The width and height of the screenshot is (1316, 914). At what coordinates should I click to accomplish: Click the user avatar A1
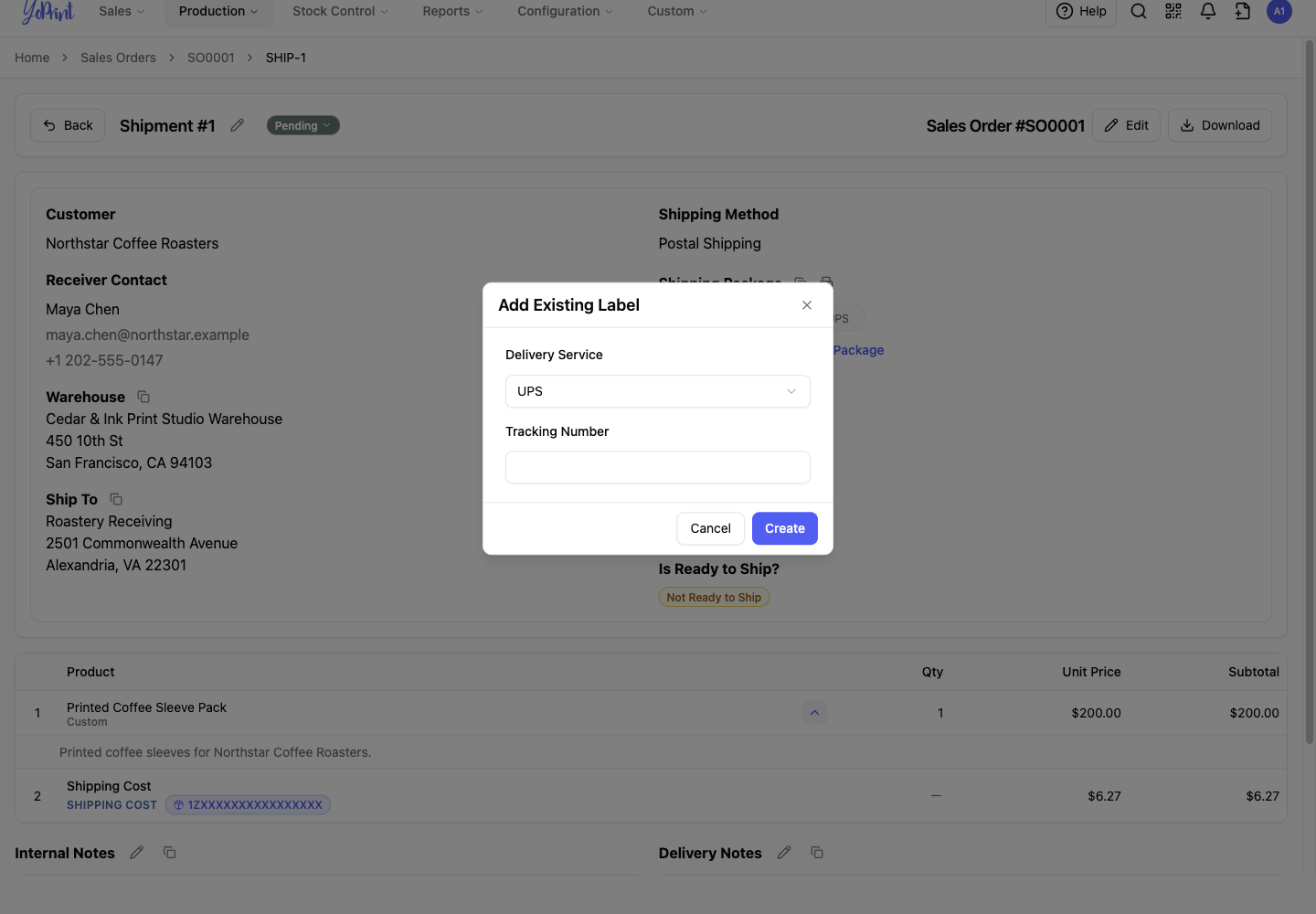coord(1279,11)
